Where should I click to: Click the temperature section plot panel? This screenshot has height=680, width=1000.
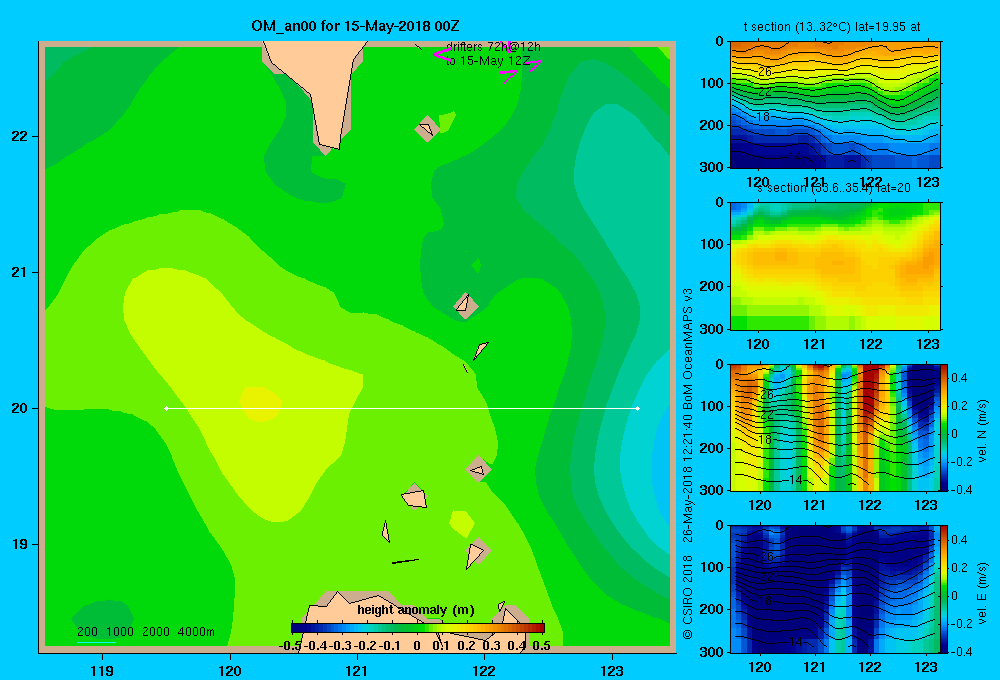click(835, 105)
